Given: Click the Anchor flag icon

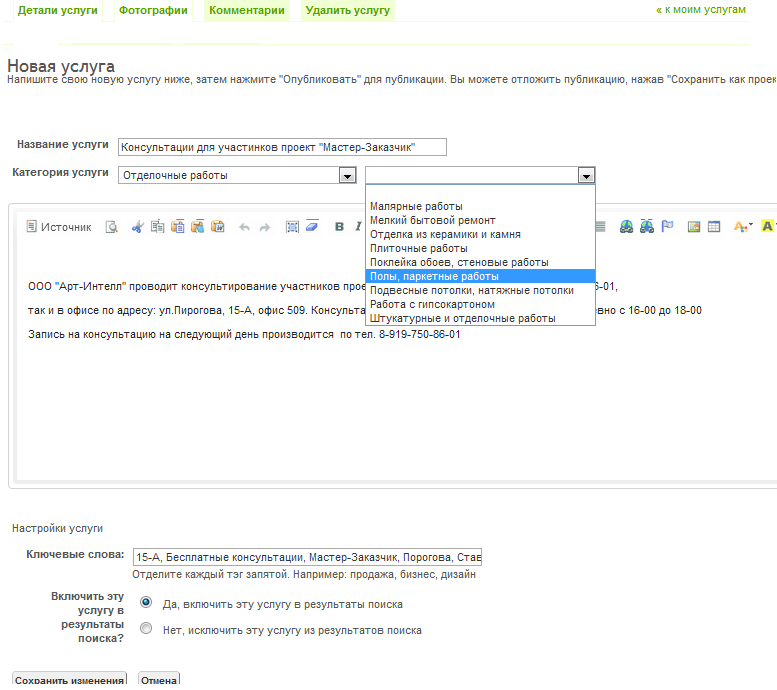Looking at the screenshot, I should [x=667, y=227].
